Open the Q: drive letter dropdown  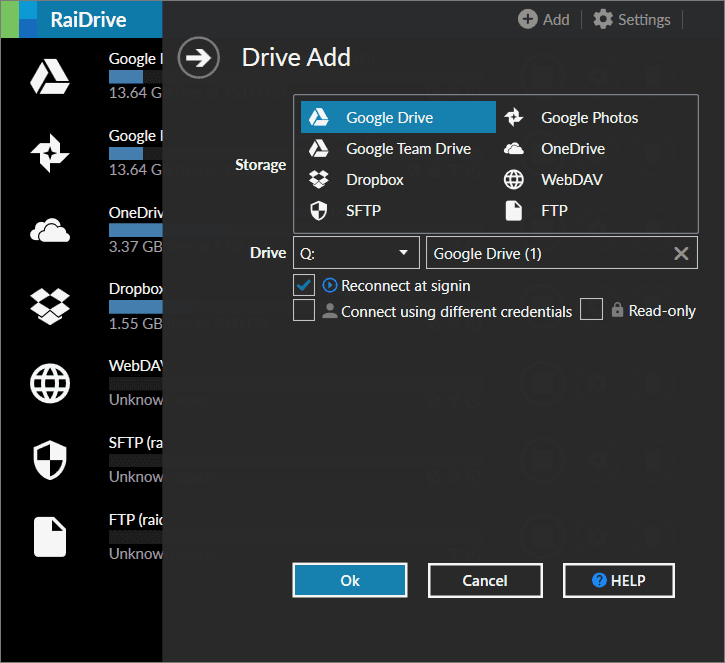[x=356, y=253]
